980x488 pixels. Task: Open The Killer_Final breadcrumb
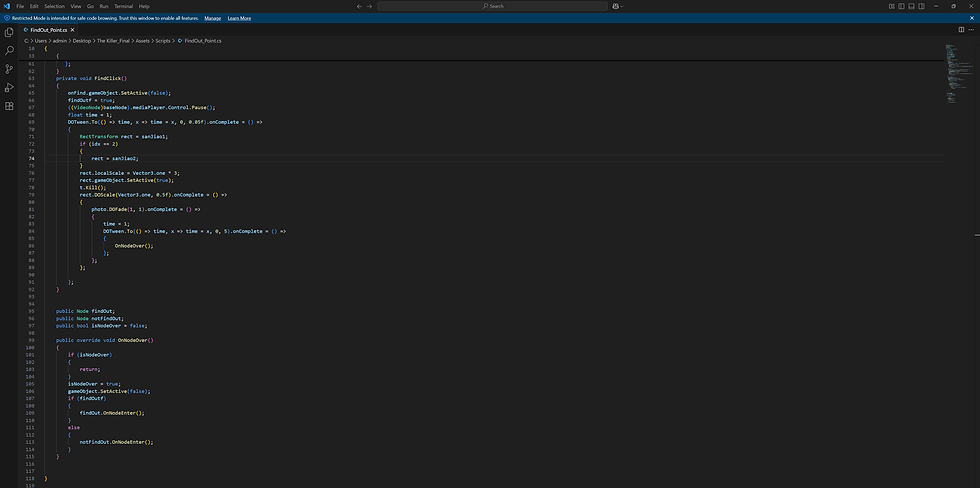point(113,41)
